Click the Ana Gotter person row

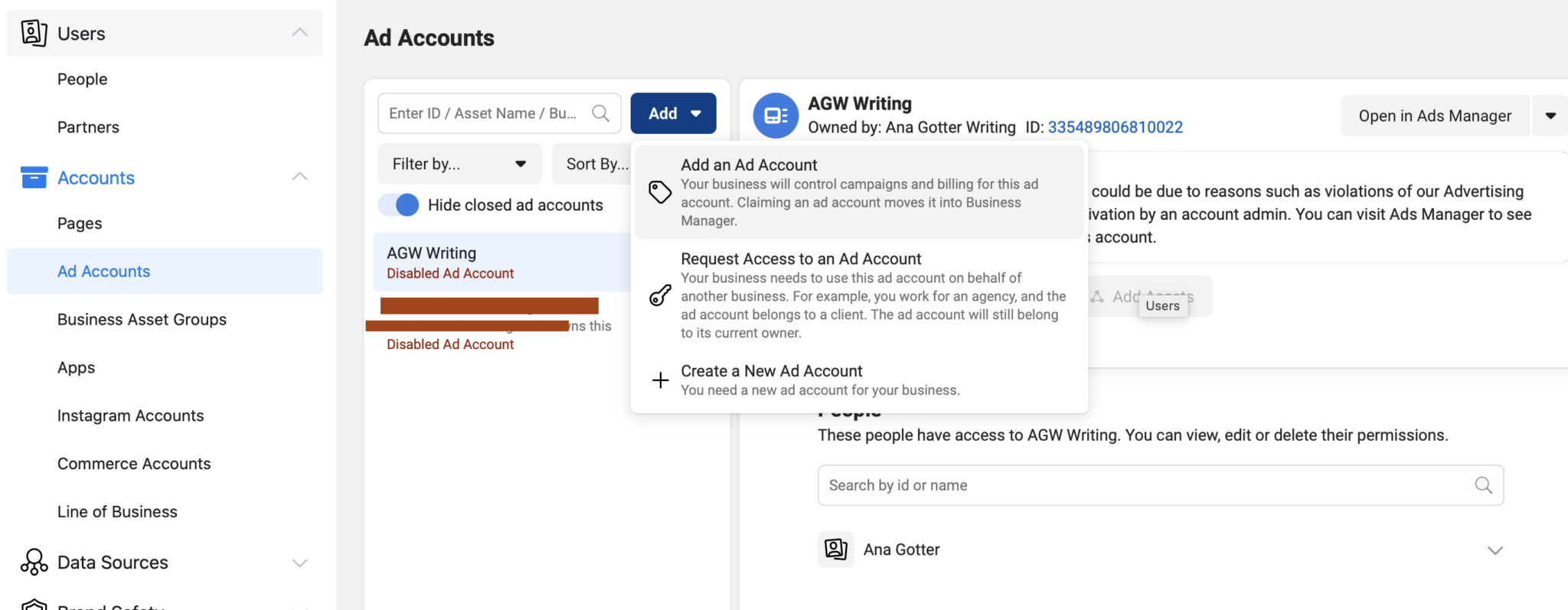(1161, 550)
